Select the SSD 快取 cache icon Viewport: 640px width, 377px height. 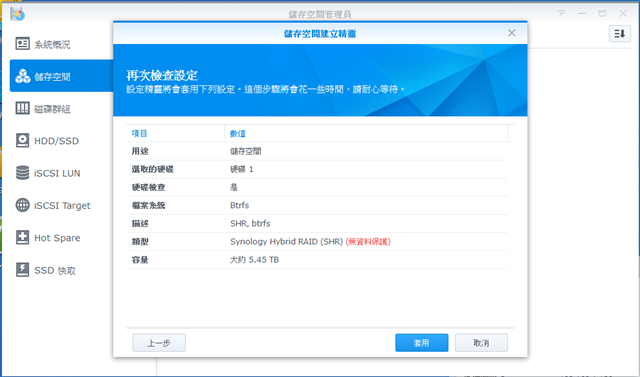(x=22, y=270)
